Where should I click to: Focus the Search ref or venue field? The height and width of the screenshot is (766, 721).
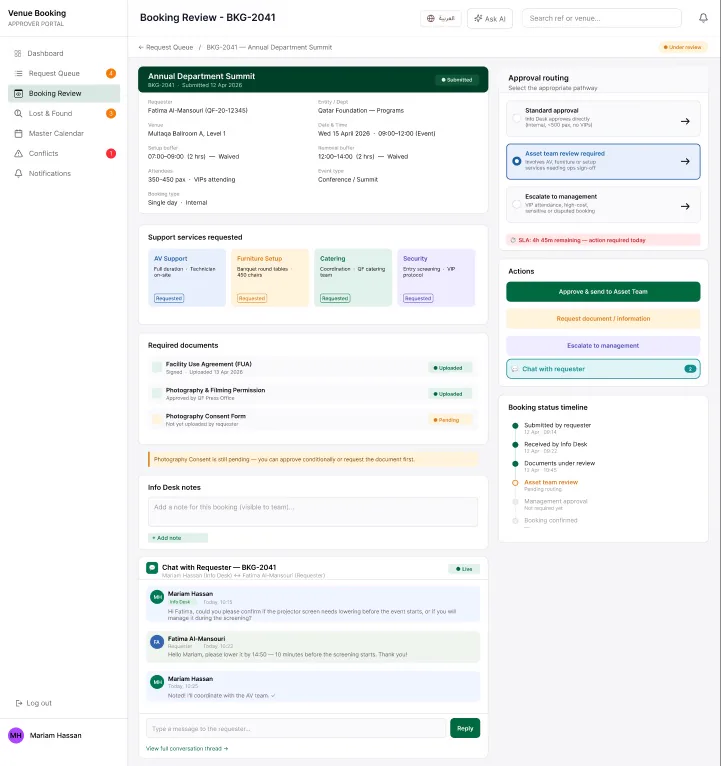click(x=602, y=18)
